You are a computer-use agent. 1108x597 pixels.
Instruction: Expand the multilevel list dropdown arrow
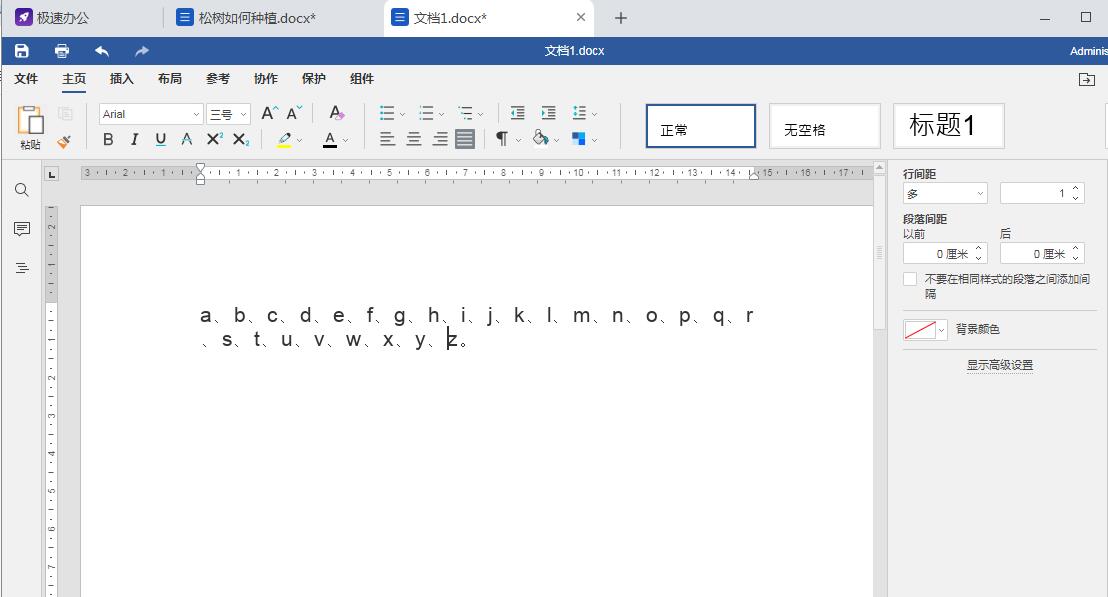point(481,114)
